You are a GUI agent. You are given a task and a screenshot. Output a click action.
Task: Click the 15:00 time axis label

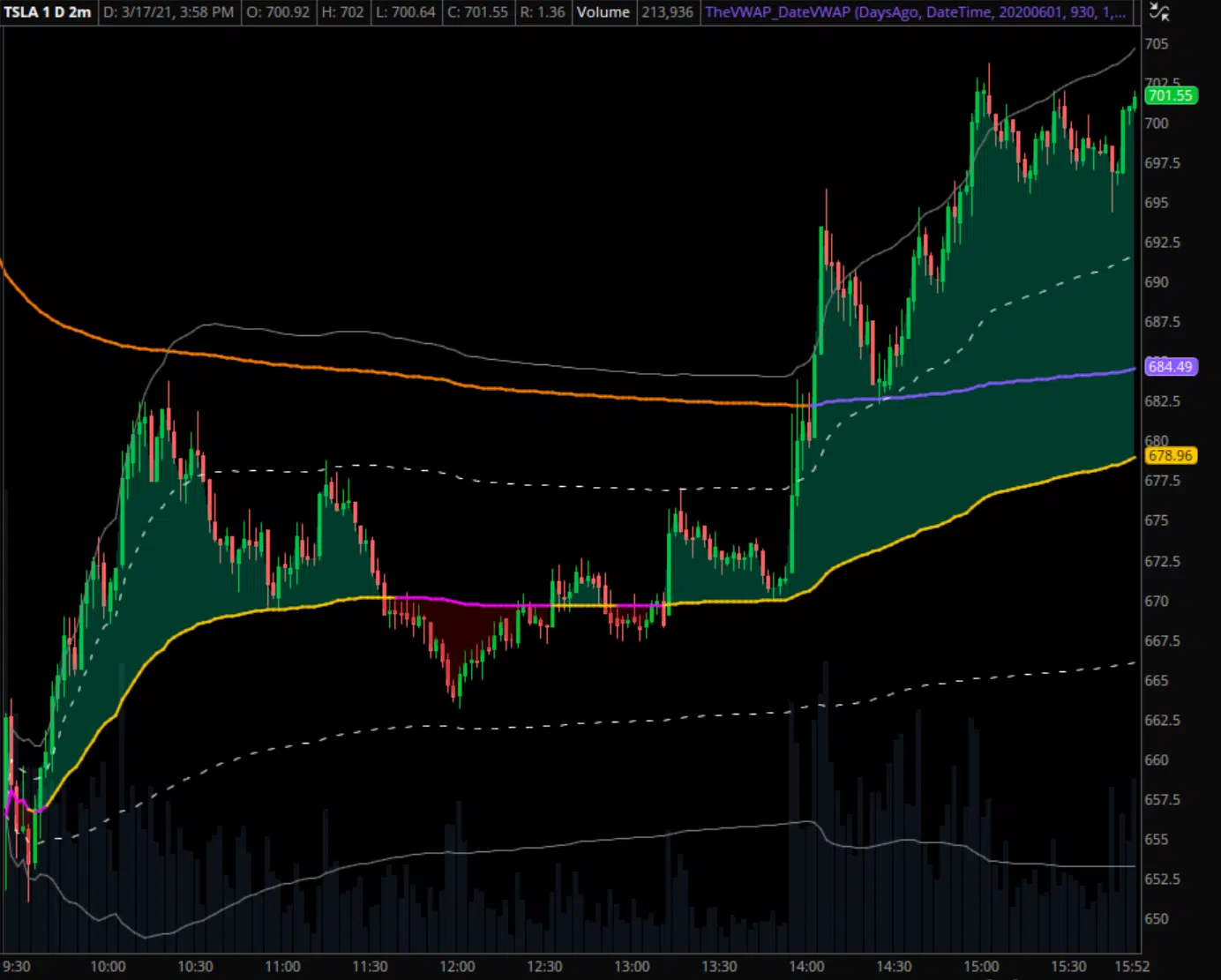(x=981, y=967)
